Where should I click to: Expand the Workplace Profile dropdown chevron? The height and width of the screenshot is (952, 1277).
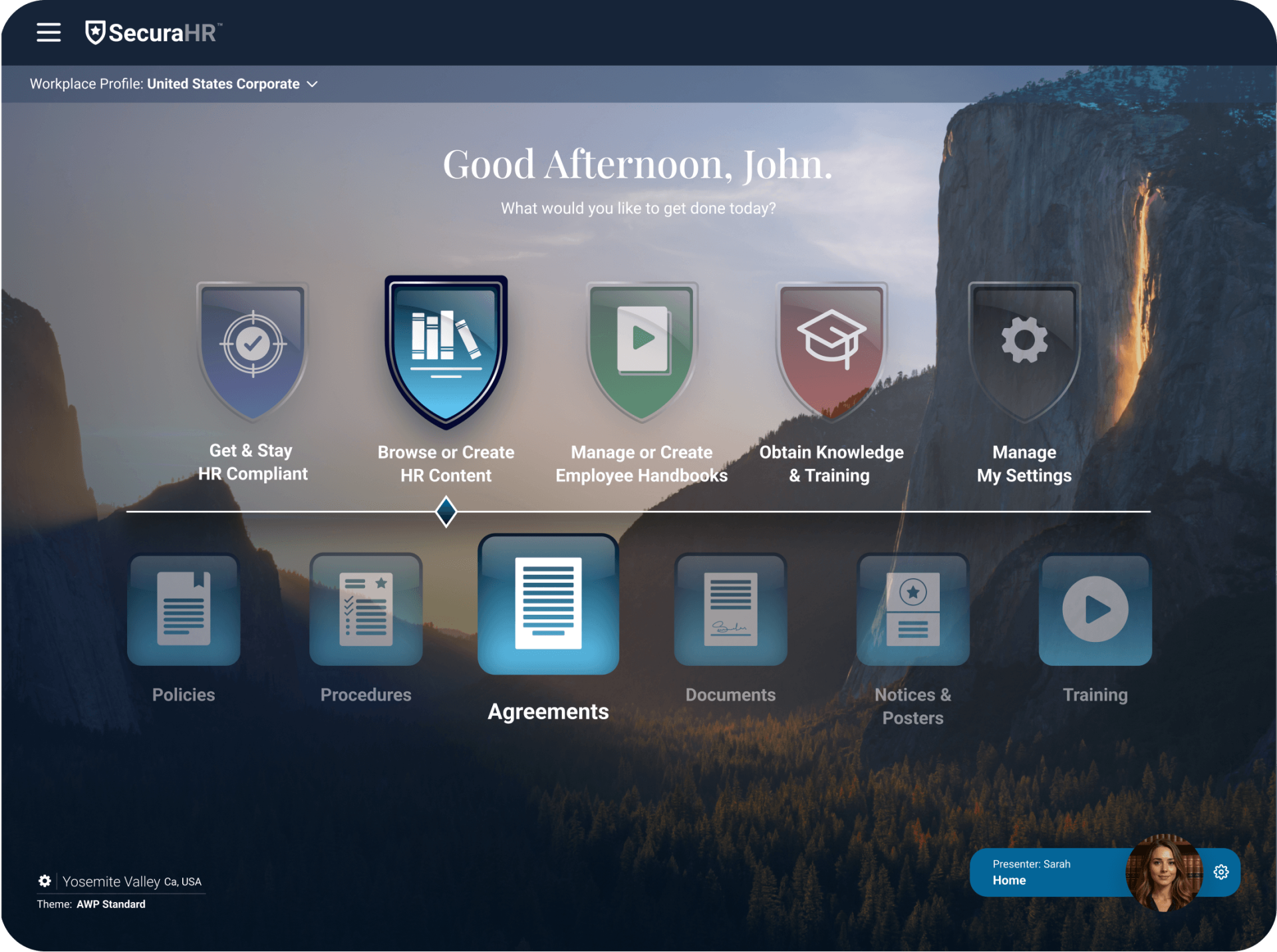pos(312,84)
